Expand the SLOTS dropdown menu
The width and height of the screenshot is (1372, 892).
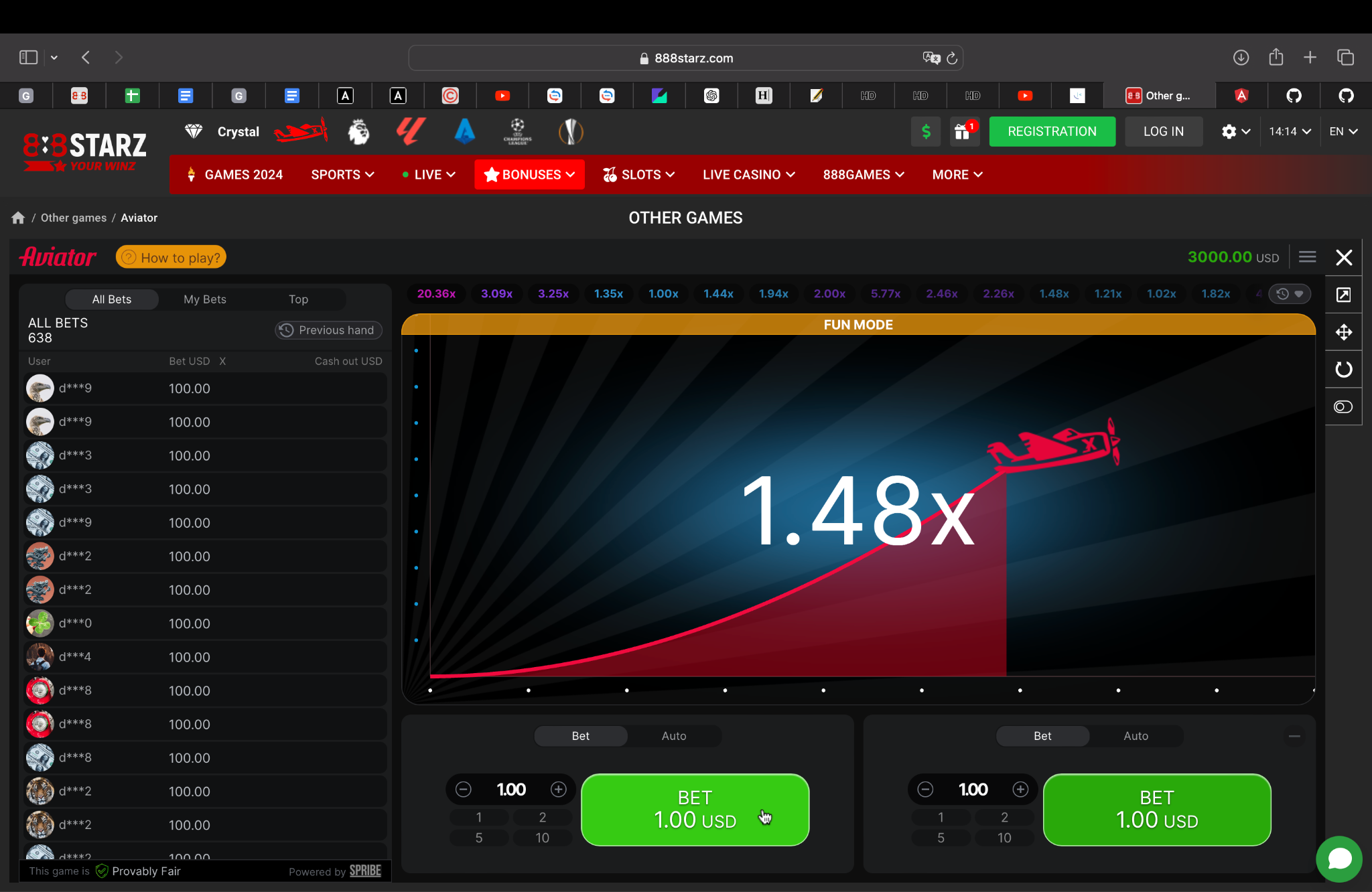coord(639,175)
